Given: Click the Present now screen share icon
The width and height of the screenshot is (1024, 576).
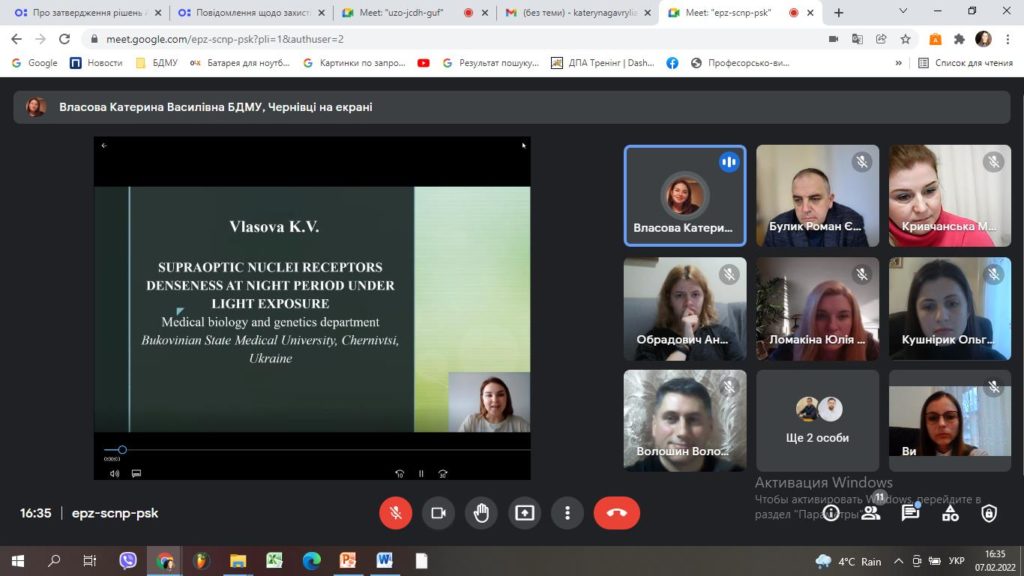Looking at the screenshot, I should coord(524,513).
